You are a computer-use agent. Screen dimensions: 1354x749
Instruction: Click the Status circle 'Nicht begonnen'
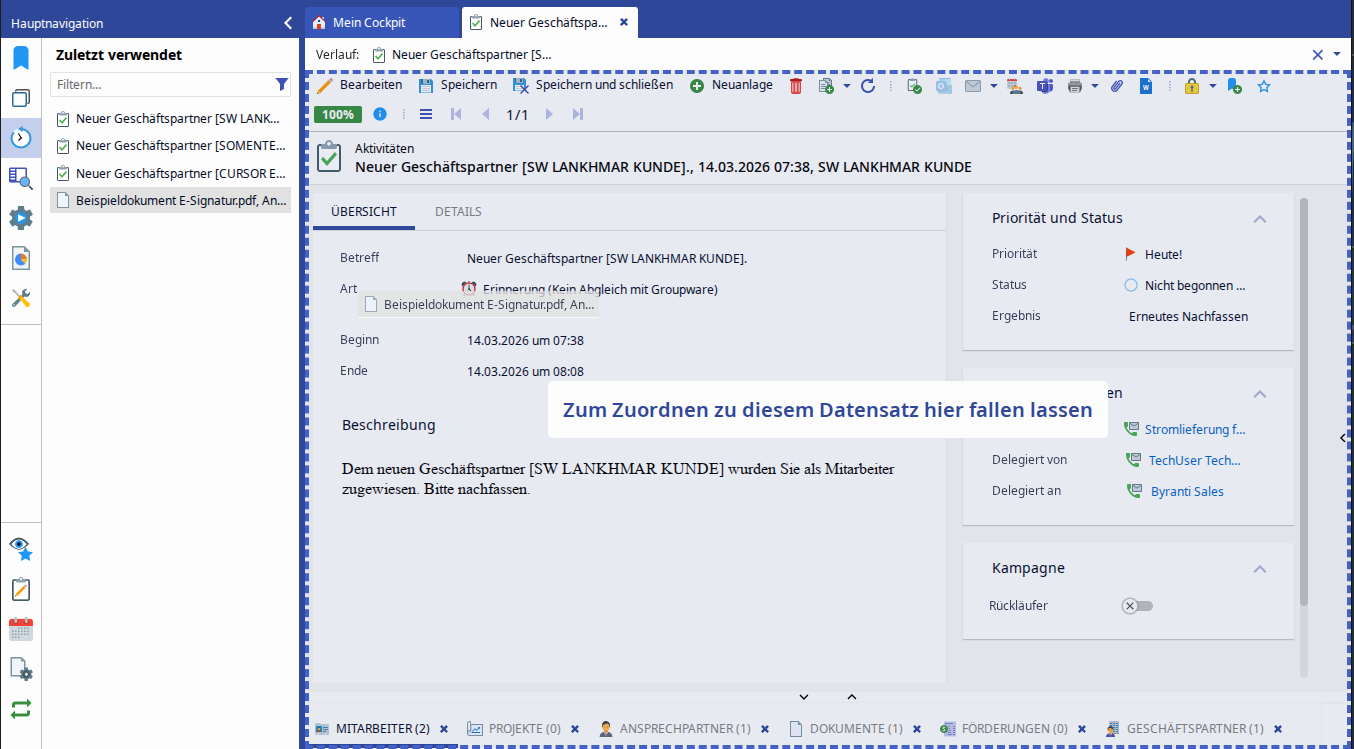point(1131,285)
